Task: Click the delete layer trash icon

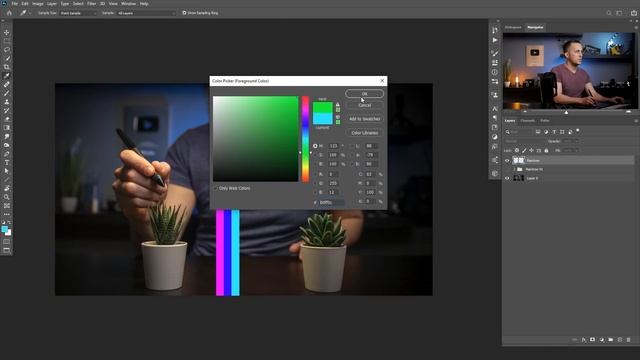Action: 629,340
